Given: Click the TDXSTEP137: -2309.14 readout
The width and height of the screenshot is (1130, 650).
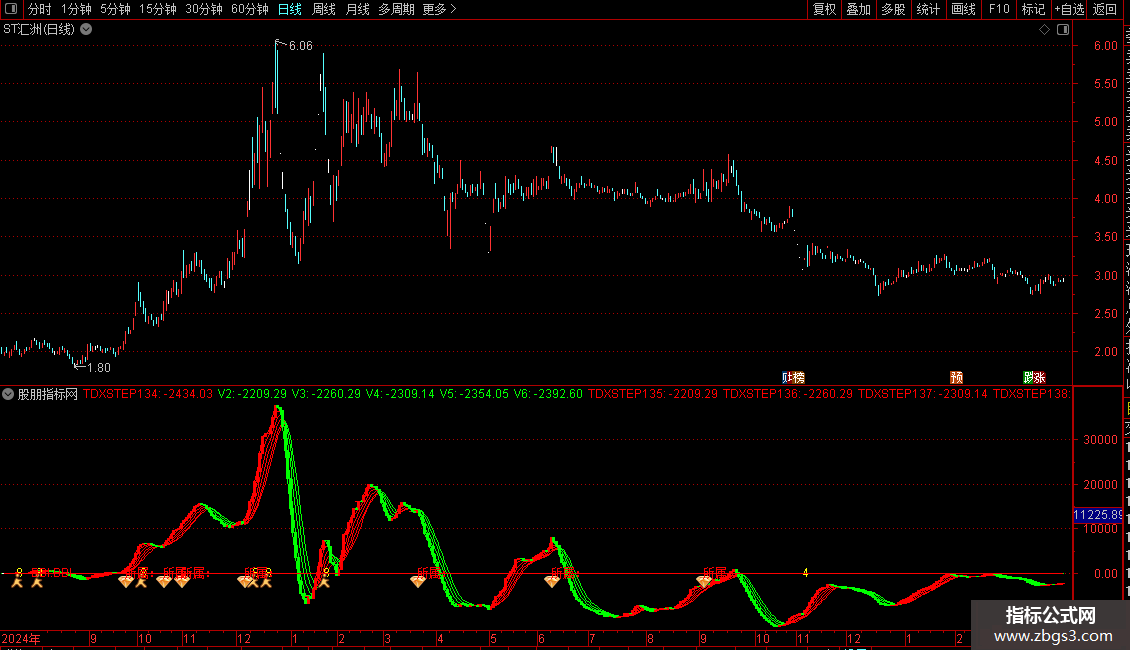Looking at the screenshot, I should click(922, 394).
